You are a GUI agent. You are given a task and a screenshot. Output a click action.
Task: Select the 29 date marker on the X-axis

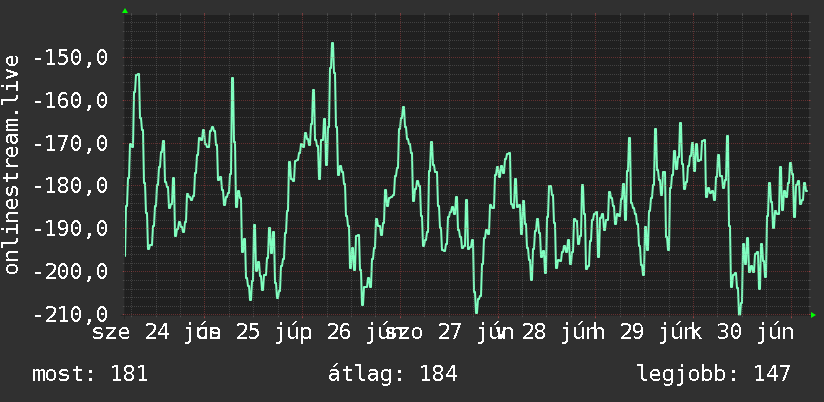click(632, 332)
